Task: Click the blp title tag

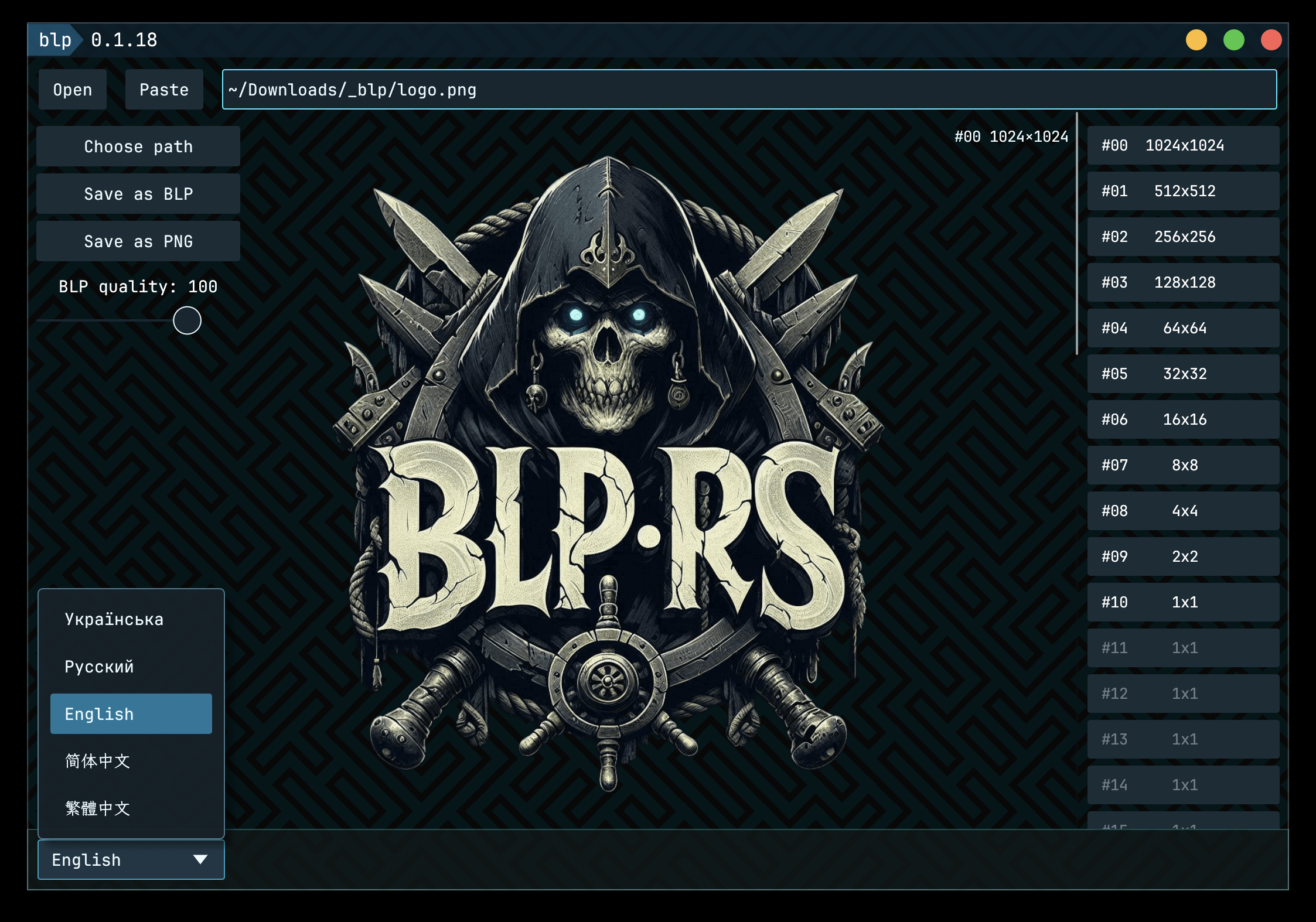Action: (x=55, y=40)
